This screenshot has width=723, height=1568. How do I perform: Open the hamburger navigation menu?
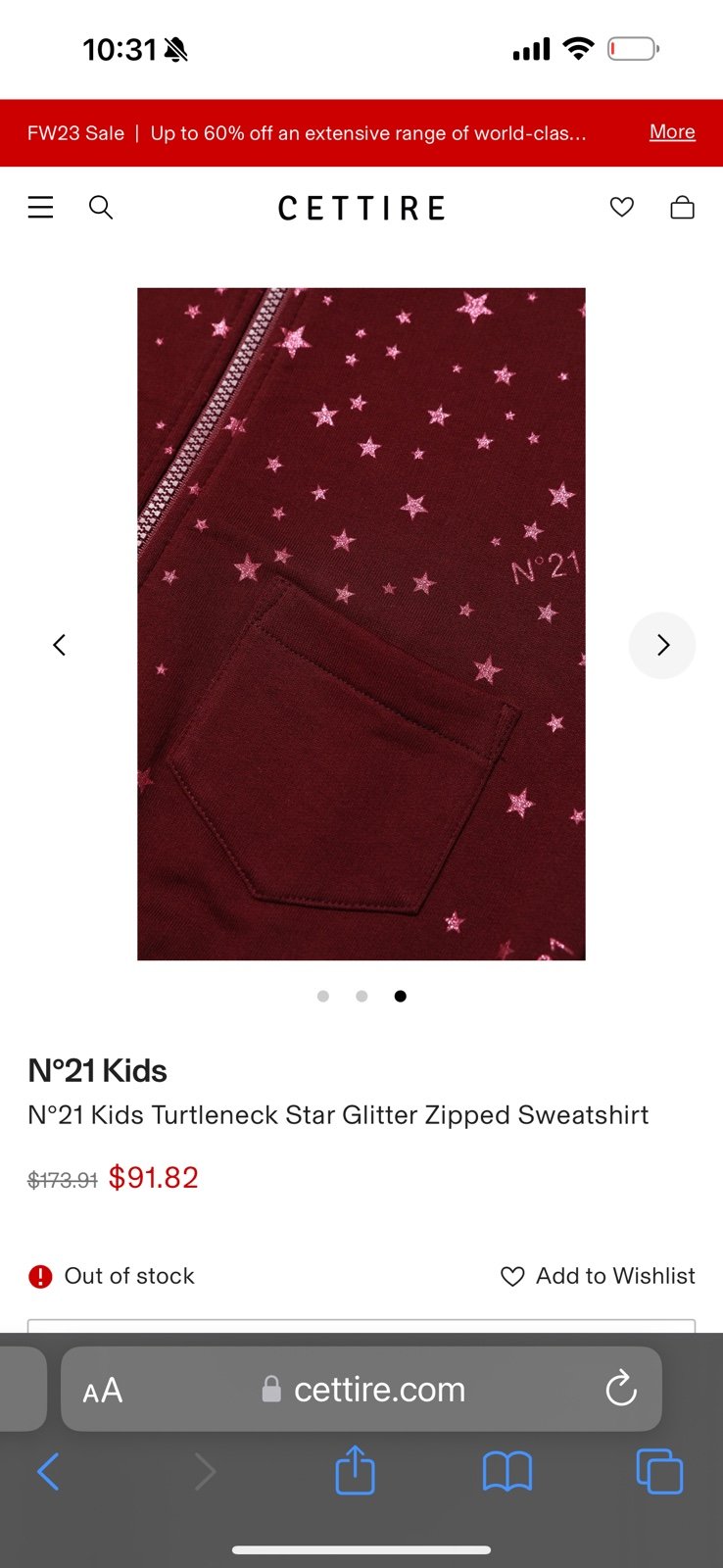point(40,207)
